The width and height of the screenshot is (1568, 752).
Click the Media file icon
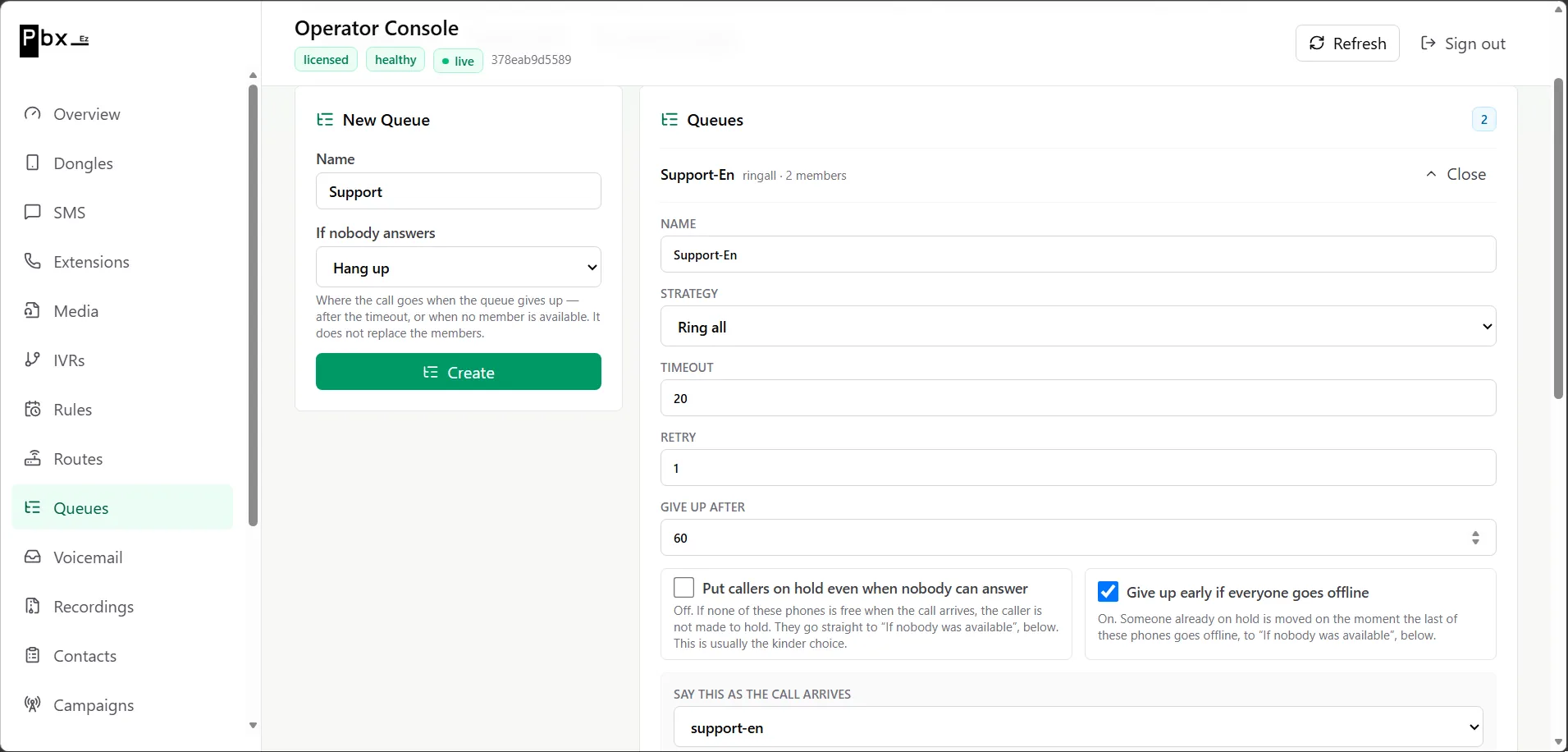[x=33, y=311]
